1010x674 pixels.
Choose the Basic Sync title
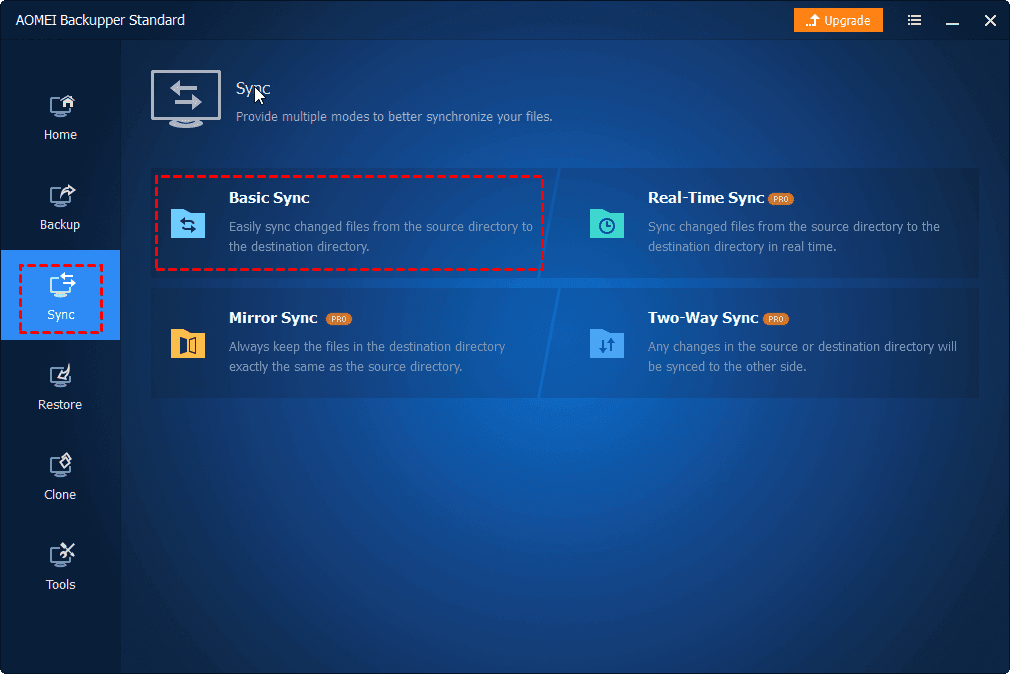click(269, 198)
